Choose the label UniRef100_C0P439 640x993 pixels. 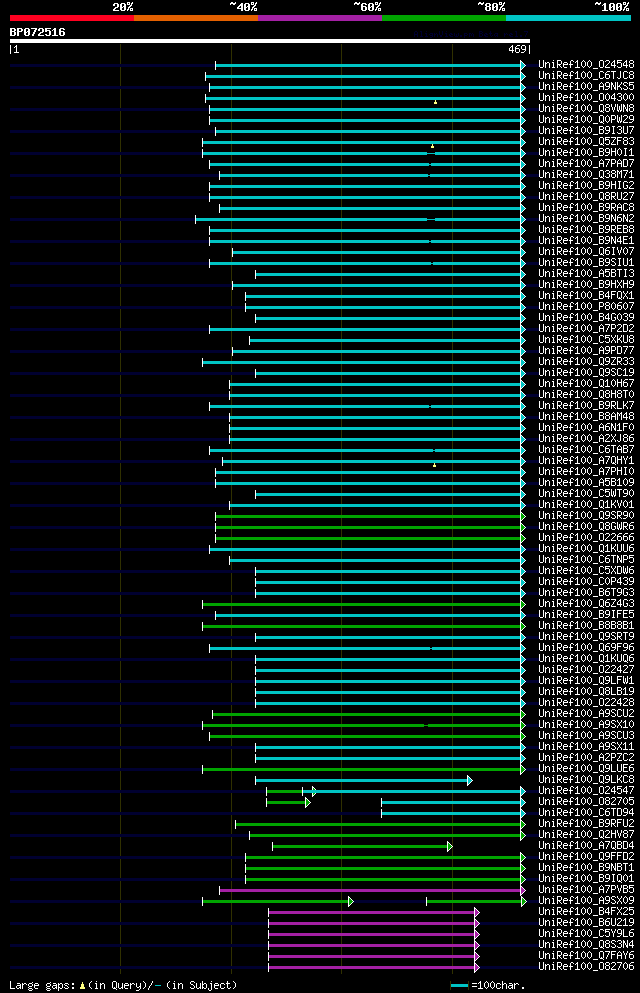click(586, 581)
